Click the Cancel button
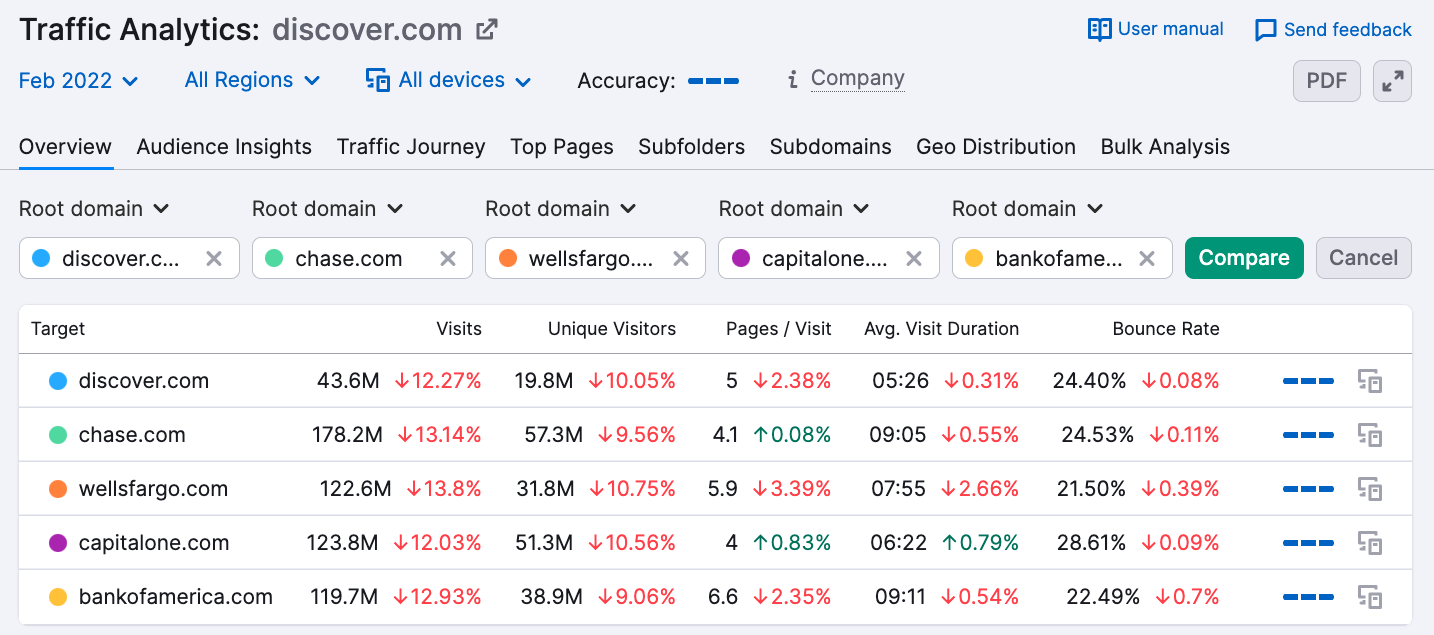1434x635 pixels. tap(1364, 258)
